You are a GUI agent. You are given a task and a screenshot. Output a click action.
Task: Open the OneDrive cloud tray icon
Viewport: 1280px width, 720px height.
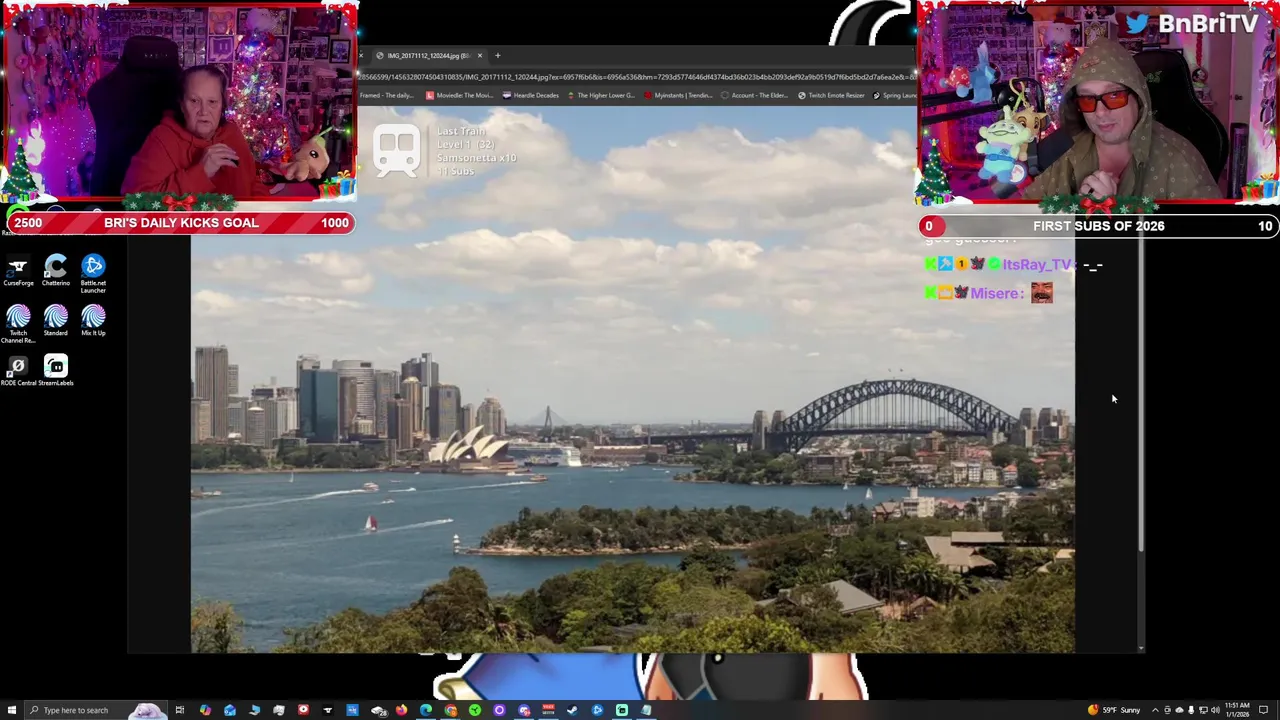click(x=1180, y=710)
